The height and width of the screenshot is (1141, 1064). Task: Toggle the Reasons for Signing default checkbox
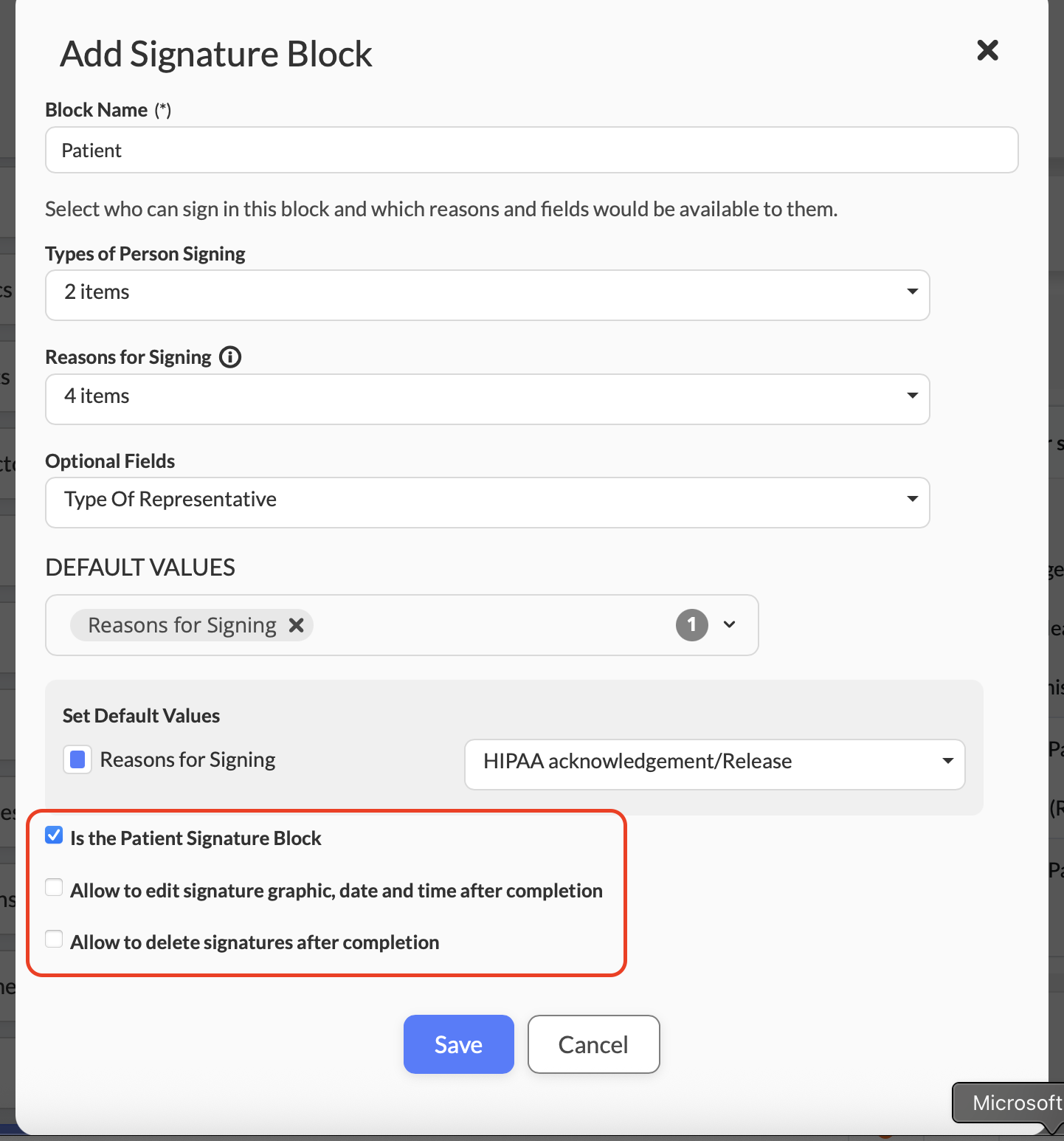(77, 759)
